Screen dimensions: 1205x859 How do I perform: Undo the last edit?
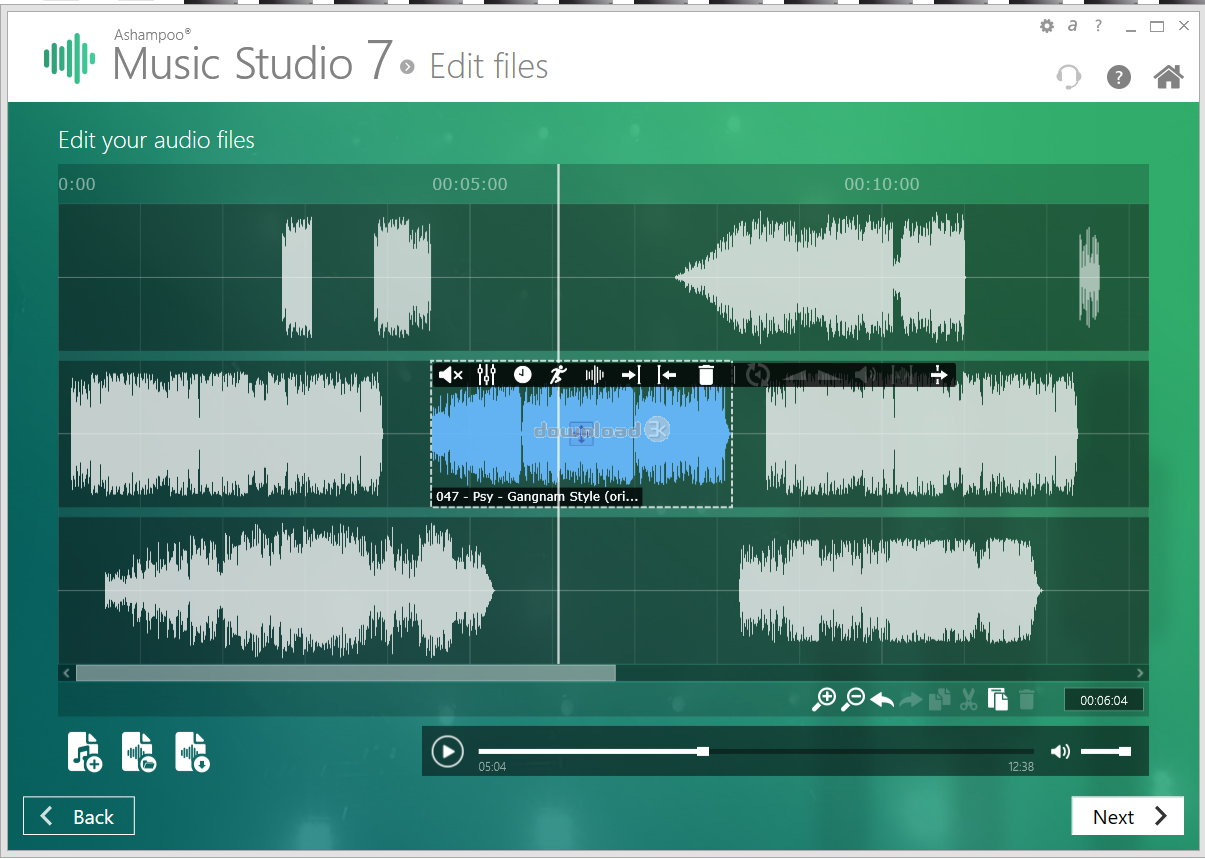882,700
